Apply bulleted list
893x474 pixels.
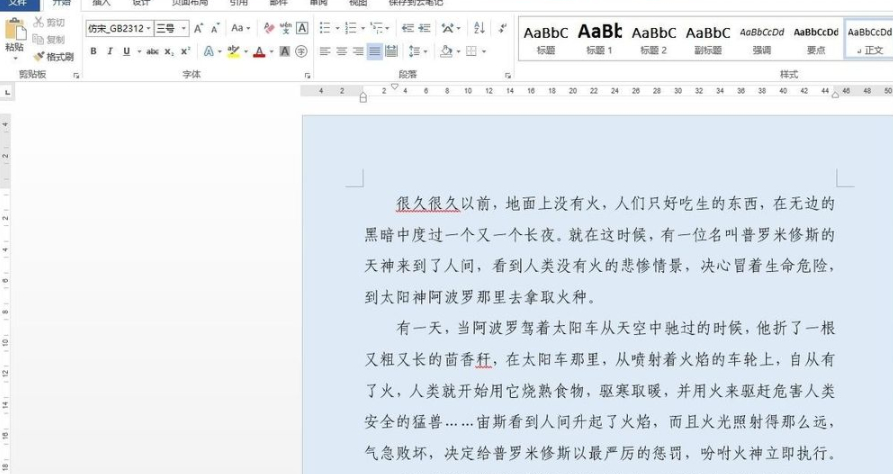point(325,28)
